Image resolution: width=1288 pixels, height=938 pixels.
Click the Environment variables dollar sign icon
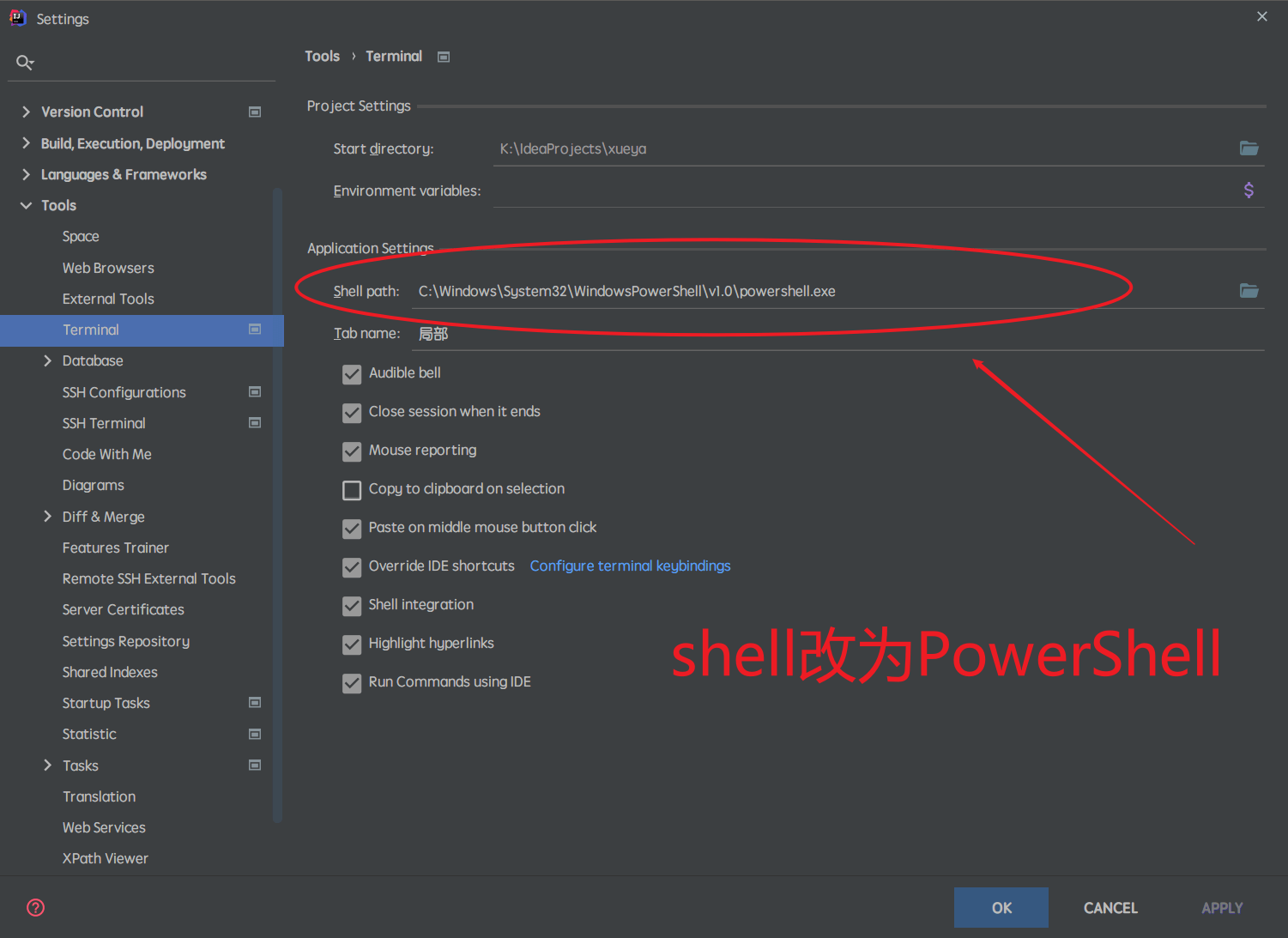click(x=1249, y=191)
